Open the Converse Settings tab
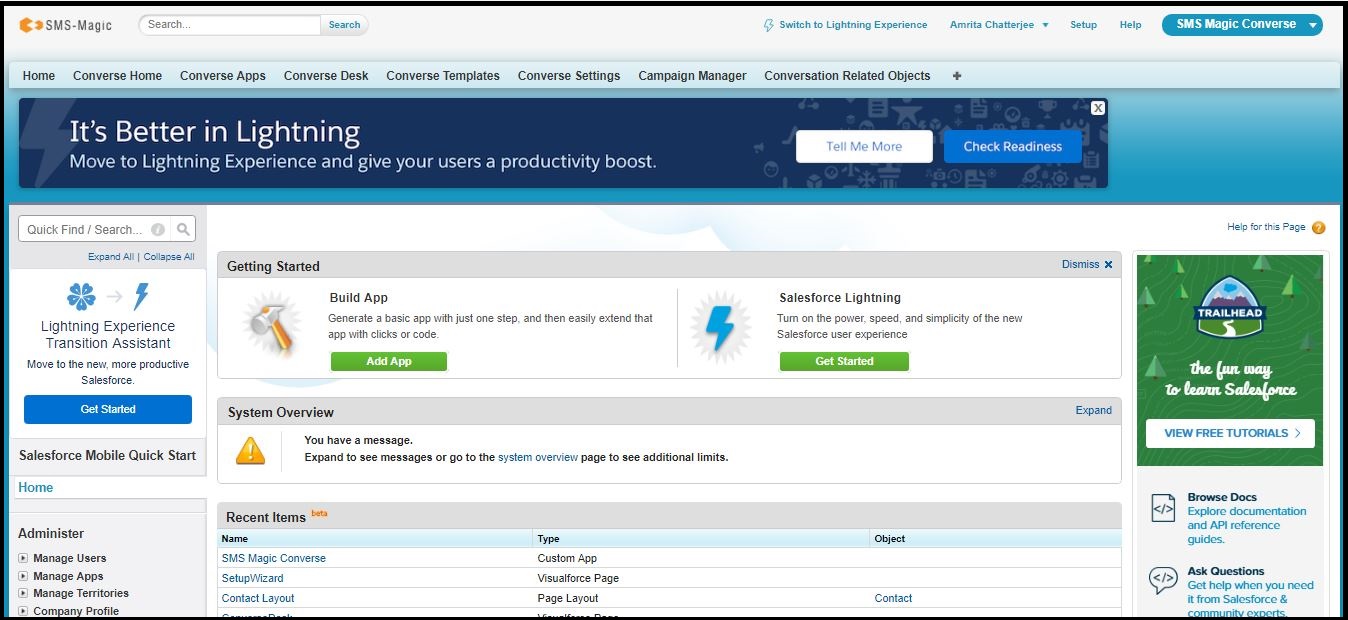 coord(569,76)
